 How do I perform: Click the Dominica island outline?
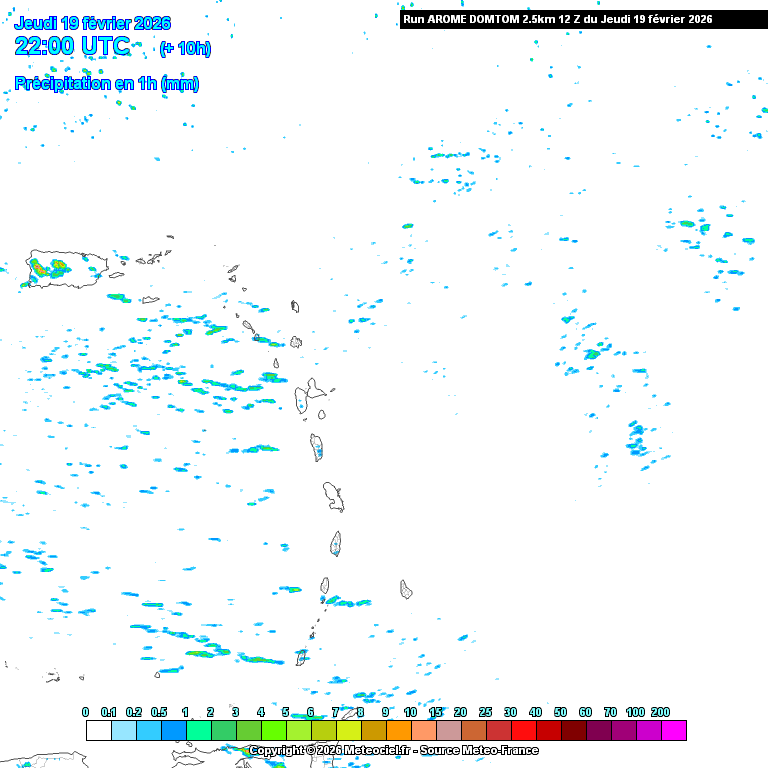(317, 446)
